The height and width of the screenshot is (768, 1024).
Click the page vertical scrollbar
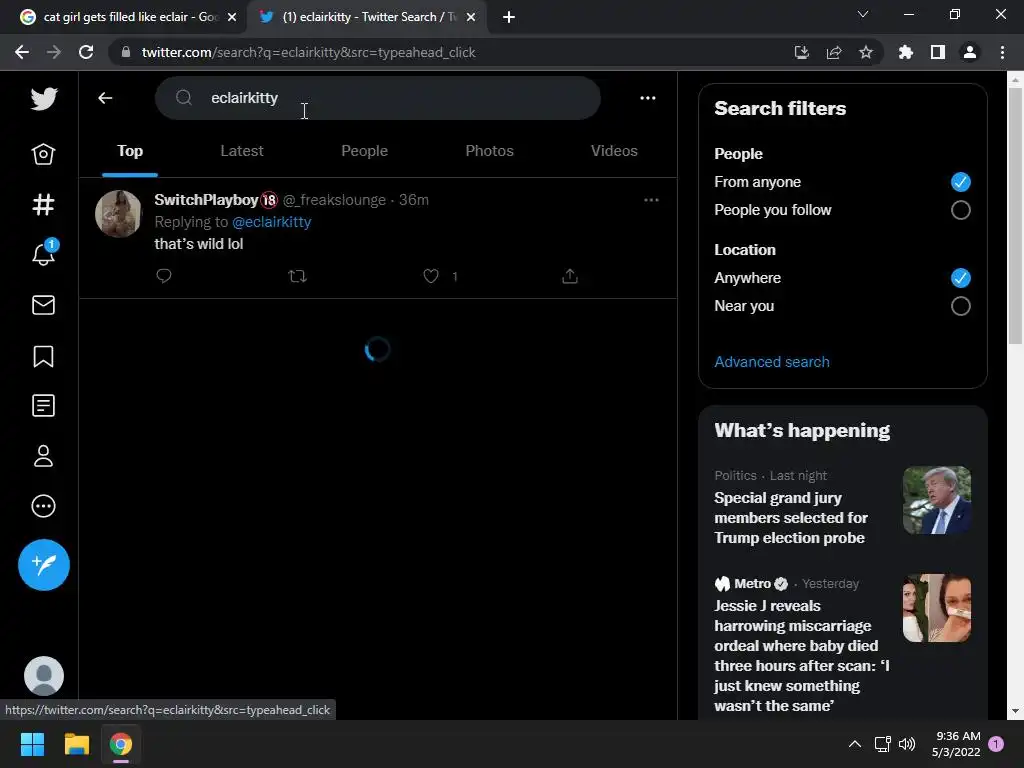pyautogui.click(x=1015, y=216)
